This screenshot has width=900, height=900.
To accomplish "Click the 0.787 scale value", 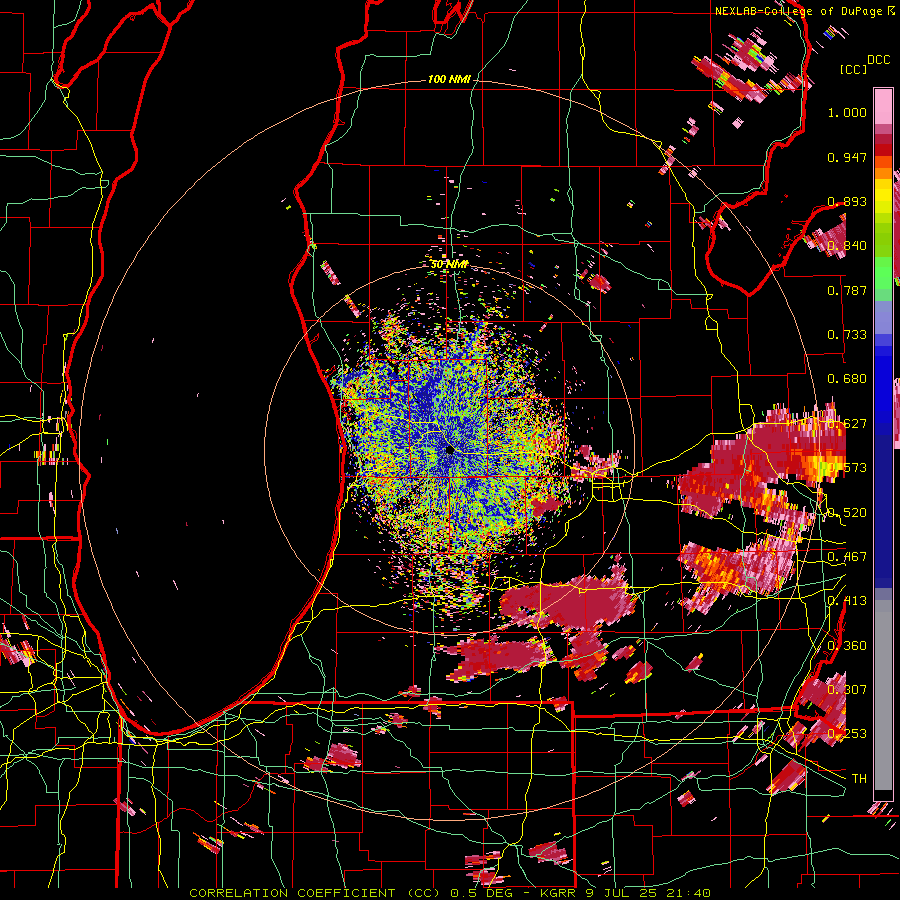I will [847, 290].
